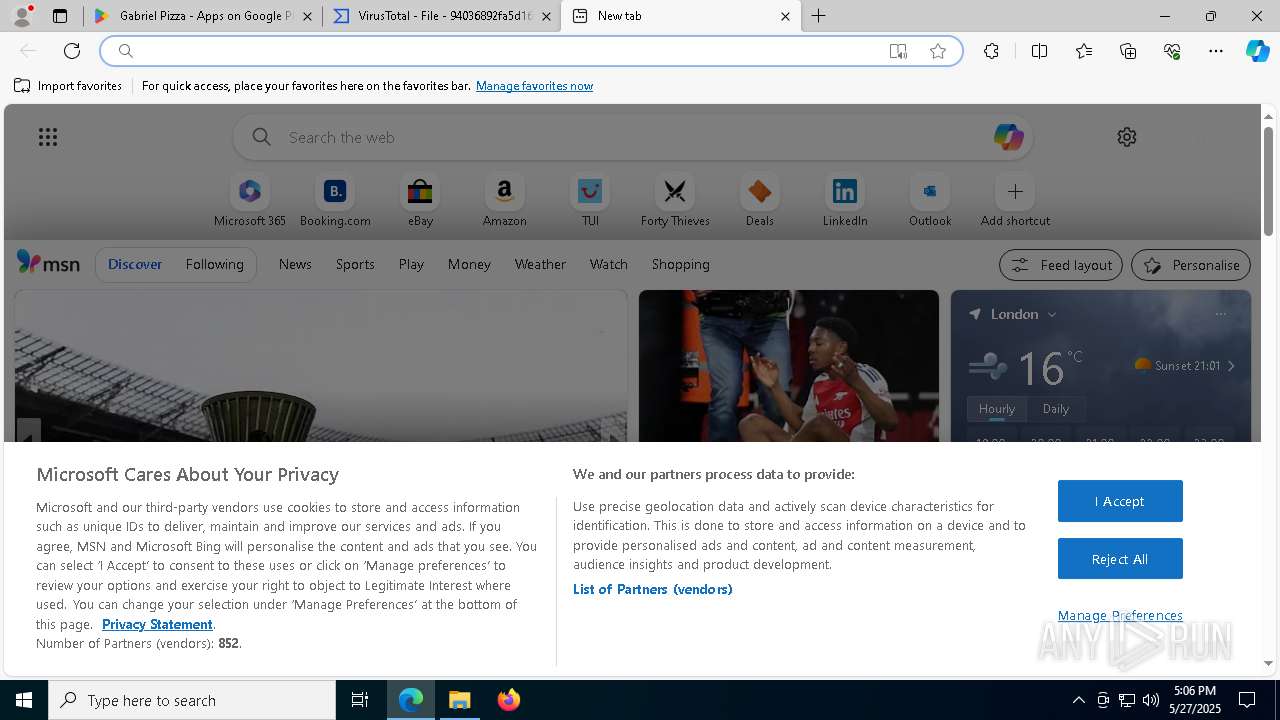1280x720 pixels.
Task: Open the Edge profile icon
Action: pos(22,16)
